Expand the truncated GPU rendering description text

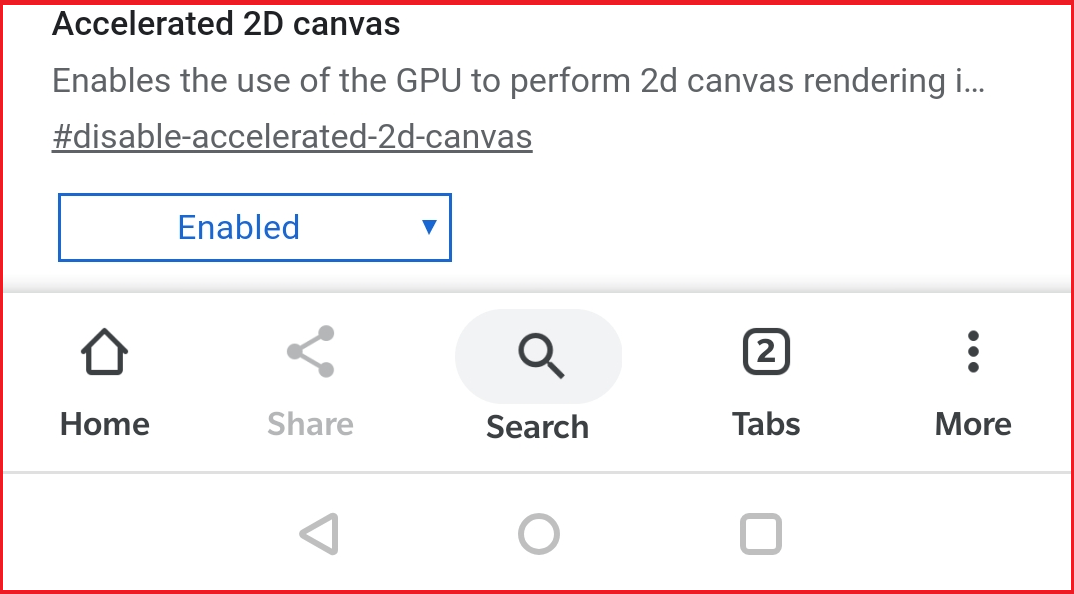(x=519, y=81)
